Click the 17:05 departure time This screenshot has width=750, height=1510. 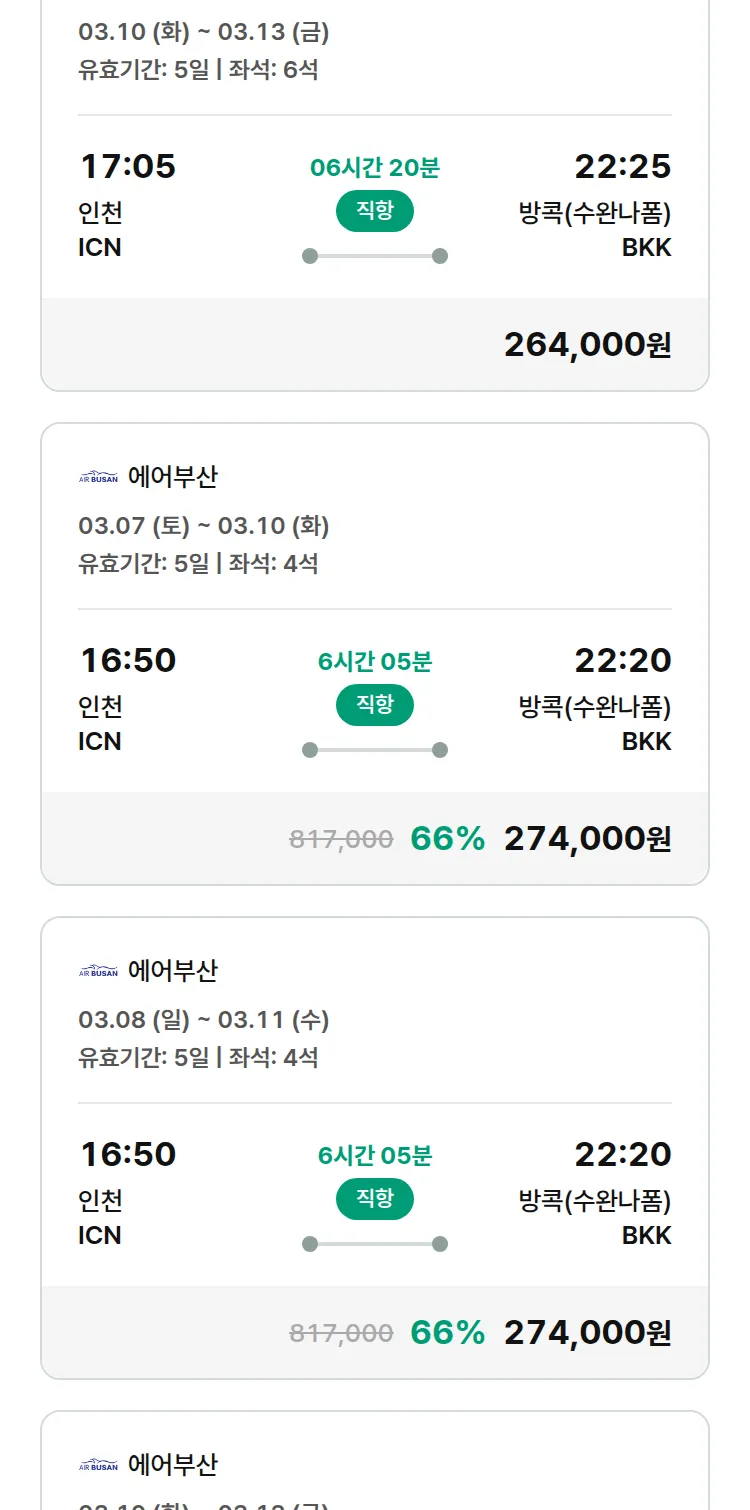pos(127,166)
